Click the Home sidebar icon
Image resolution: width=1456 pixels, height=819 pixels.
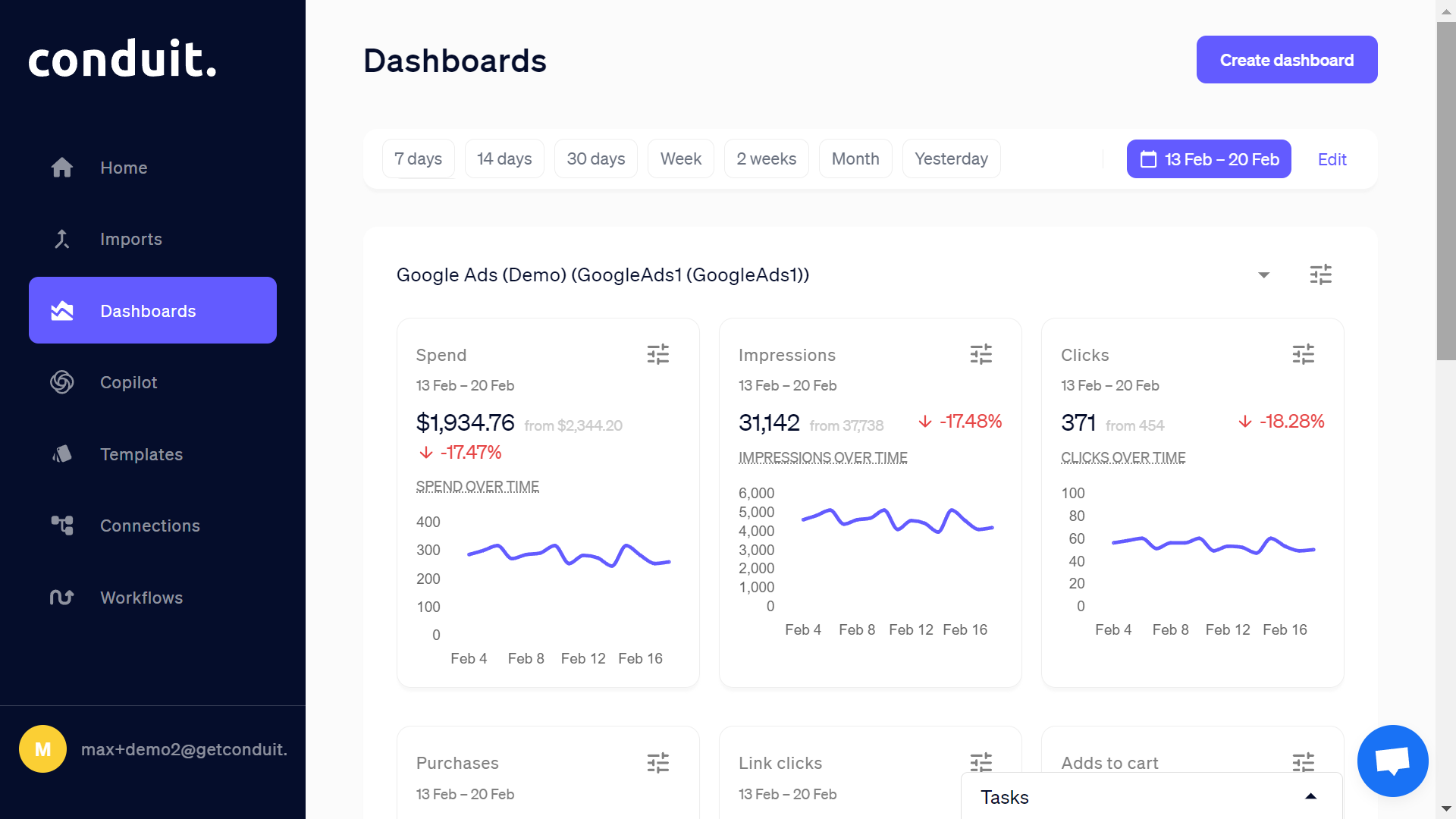point(64,167)
